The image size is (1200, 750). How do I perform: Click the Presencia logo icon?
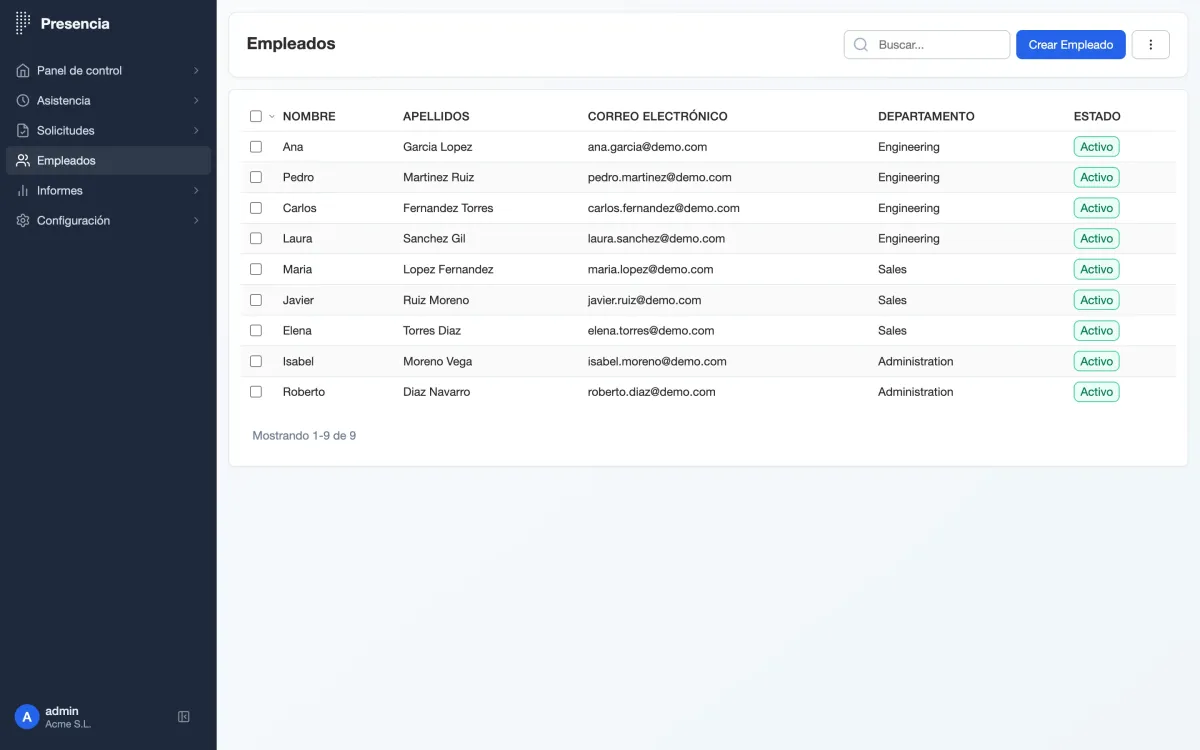(22, 23)
